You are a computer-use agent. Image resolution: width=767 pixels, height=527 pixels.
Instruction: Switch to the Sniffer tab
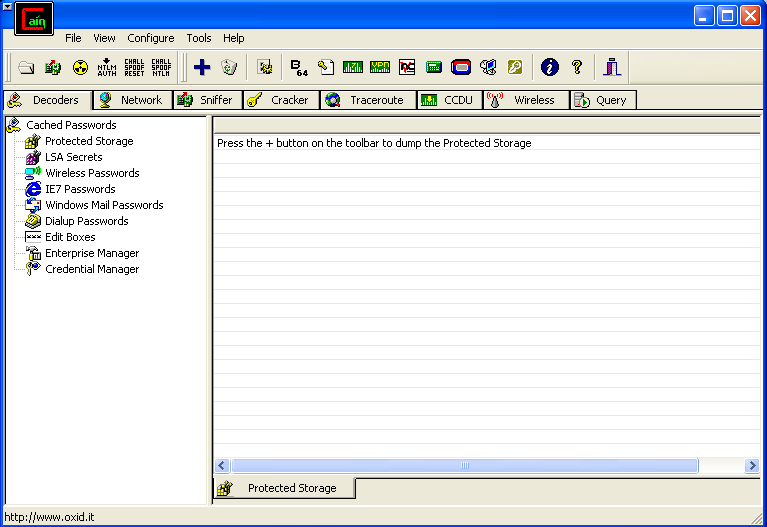pos(208,100)
